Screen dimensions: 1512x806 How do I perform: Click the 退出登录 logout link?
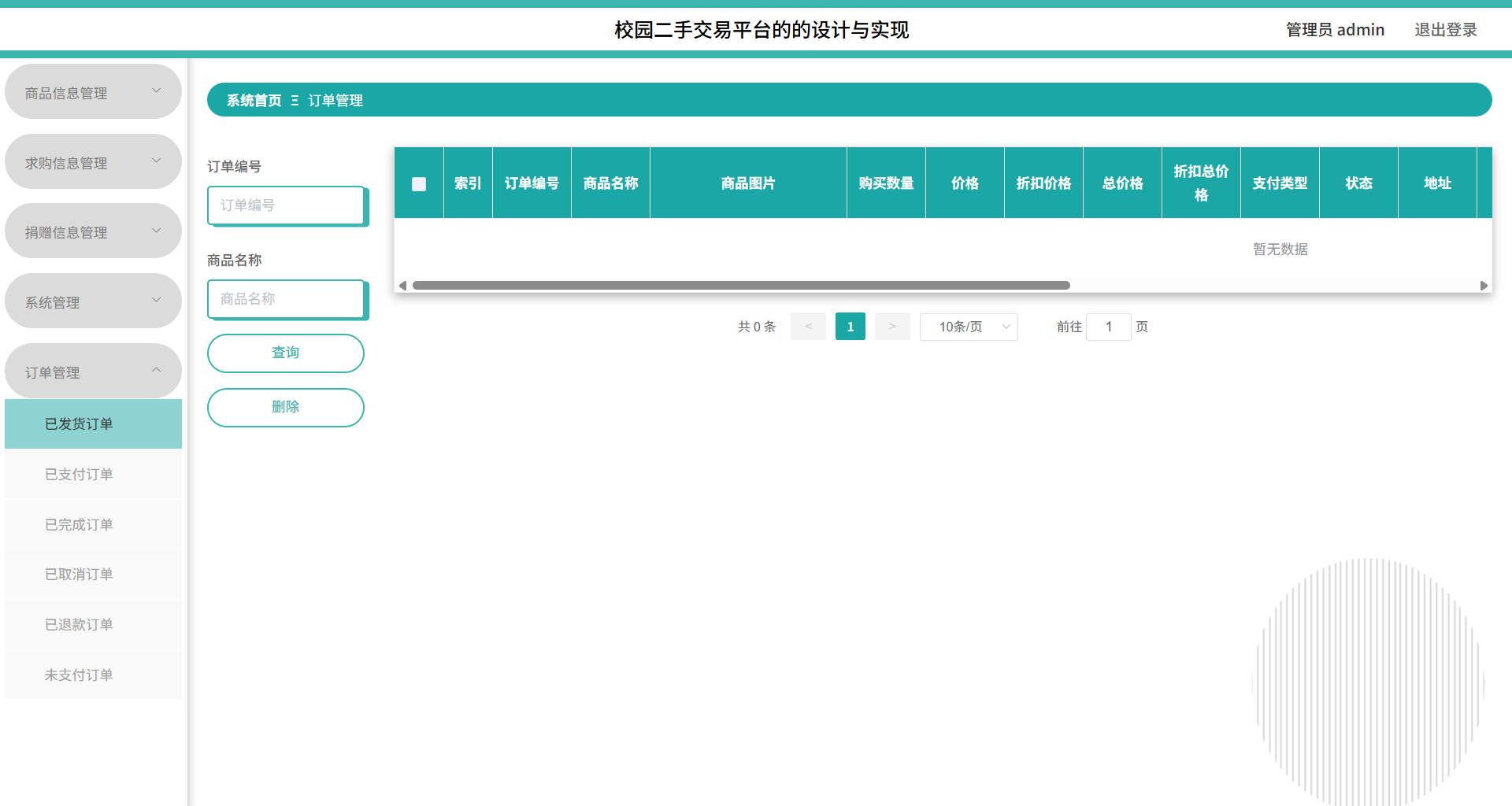click(x=1446, y=29)
